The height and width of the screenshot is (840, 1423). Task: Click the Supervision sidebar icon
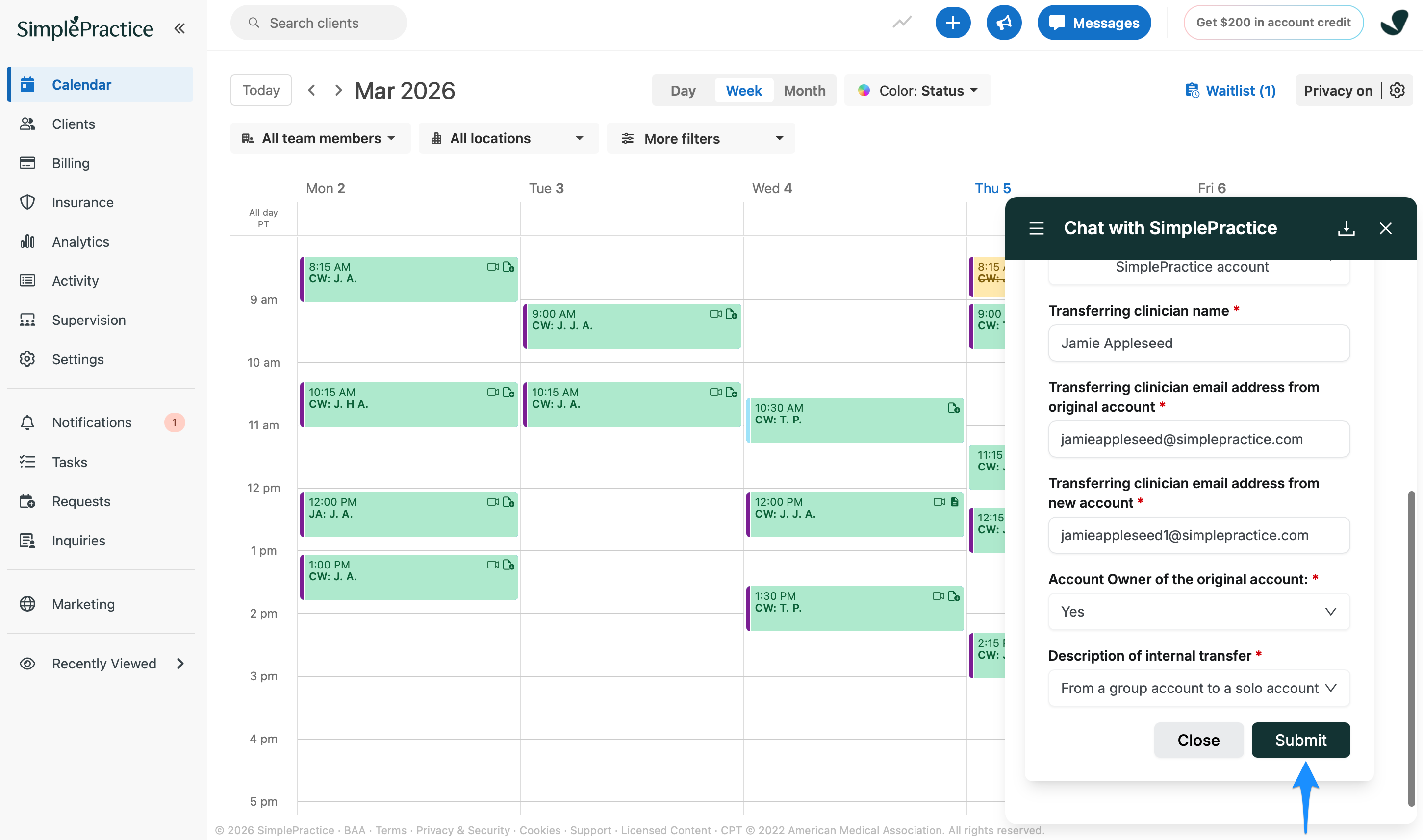27,320
